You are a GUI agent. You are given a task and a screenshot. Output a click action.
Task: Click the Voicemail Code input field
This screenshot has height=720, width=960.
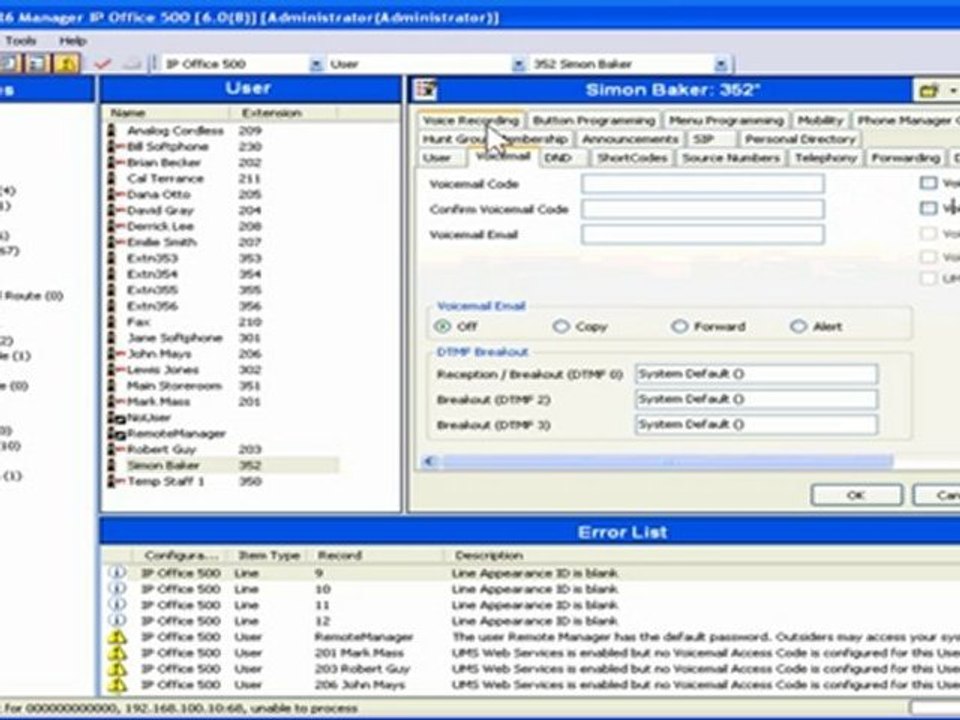(x=702, y=184)
